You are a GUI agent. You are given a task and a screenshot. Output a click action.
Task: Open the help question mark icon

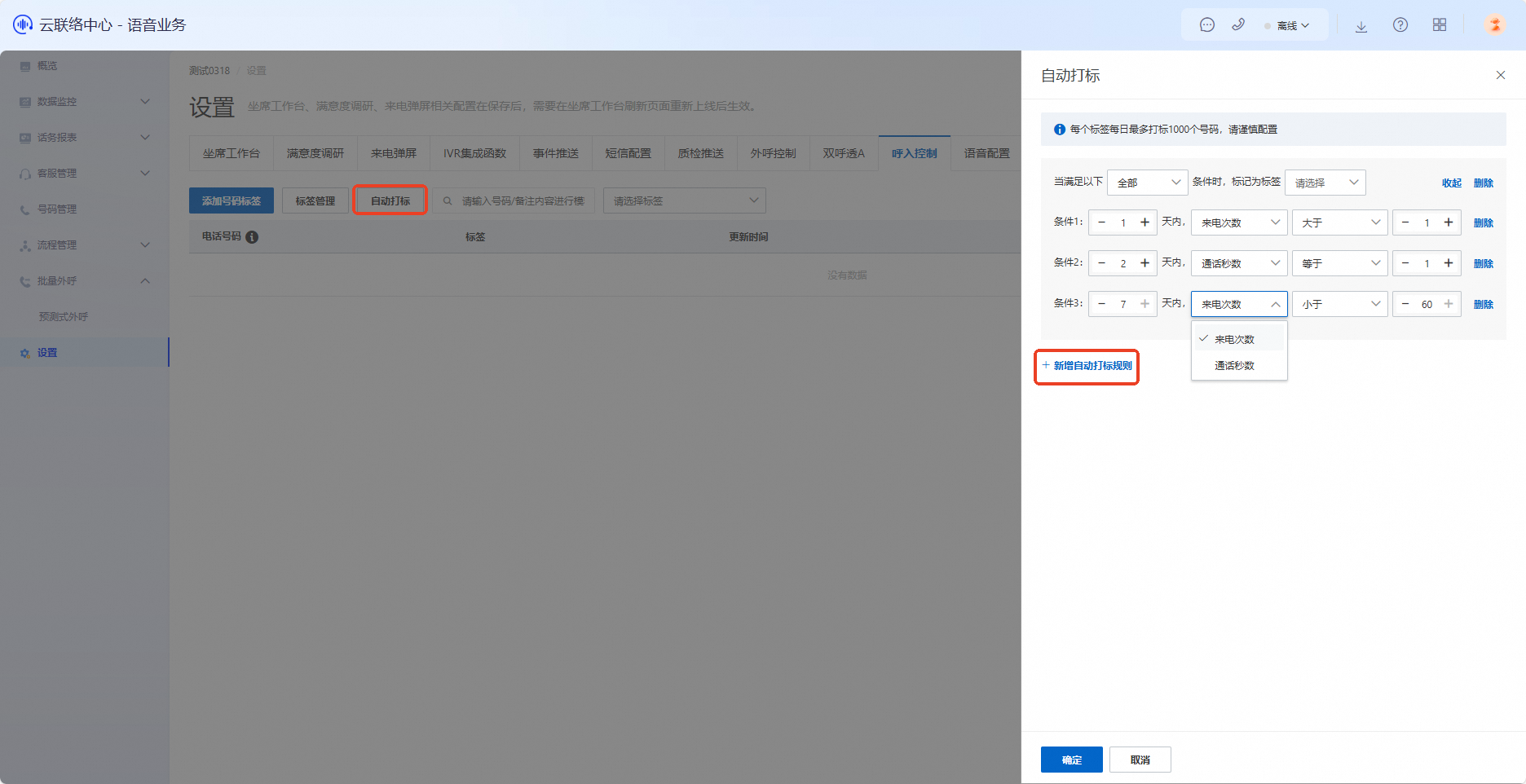[x=1400, y=25]
